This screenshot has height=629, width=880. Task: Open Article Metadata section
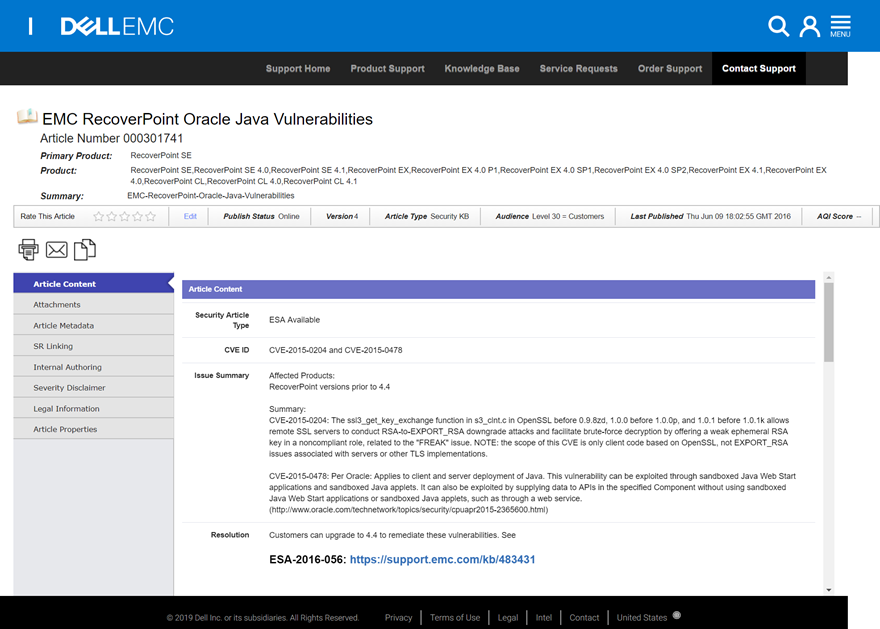coord(93,325)
